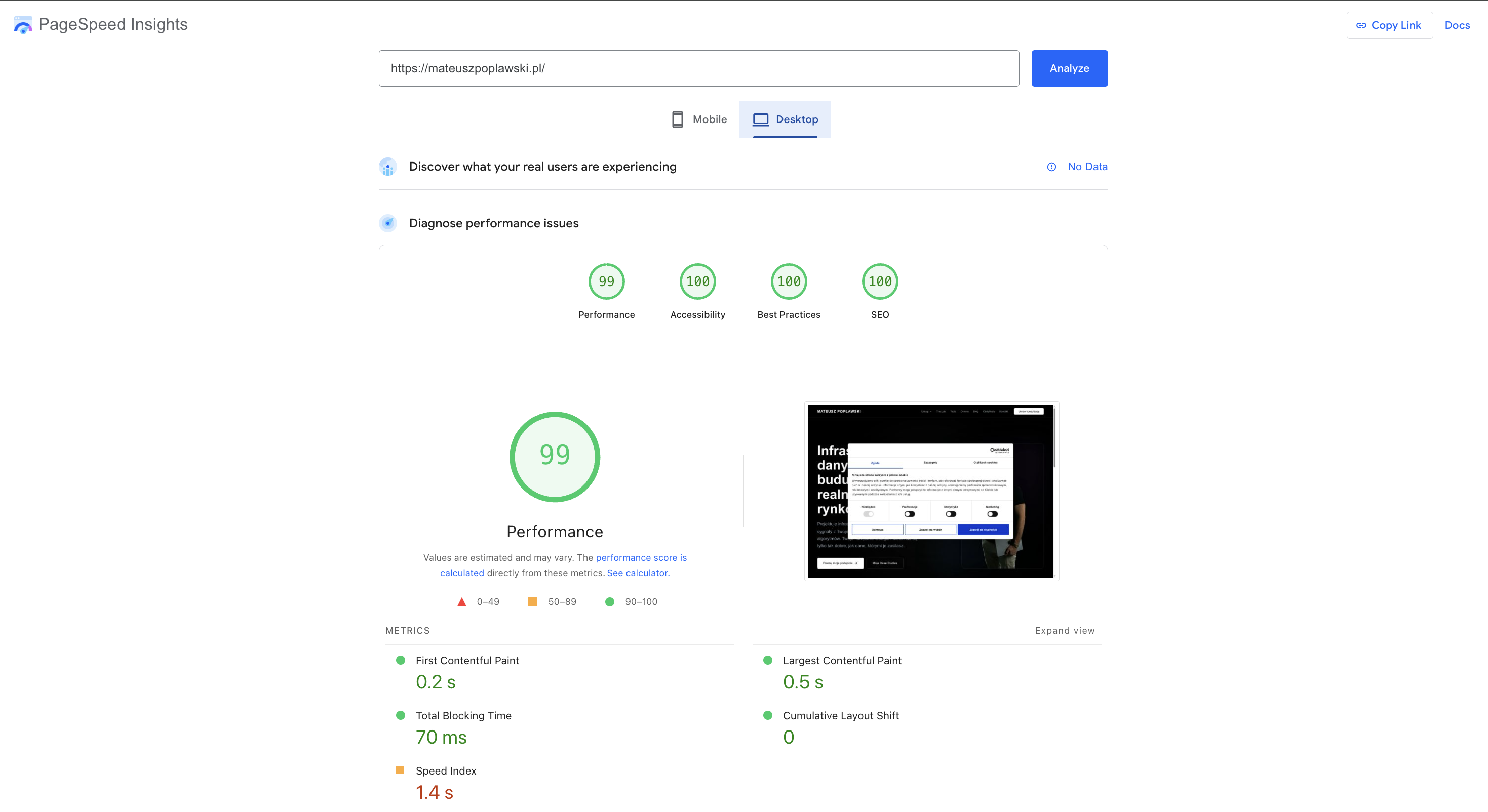Click the green circle 90–100 legend icon
Screen dimensions: 1488x812
coord(609,602)
